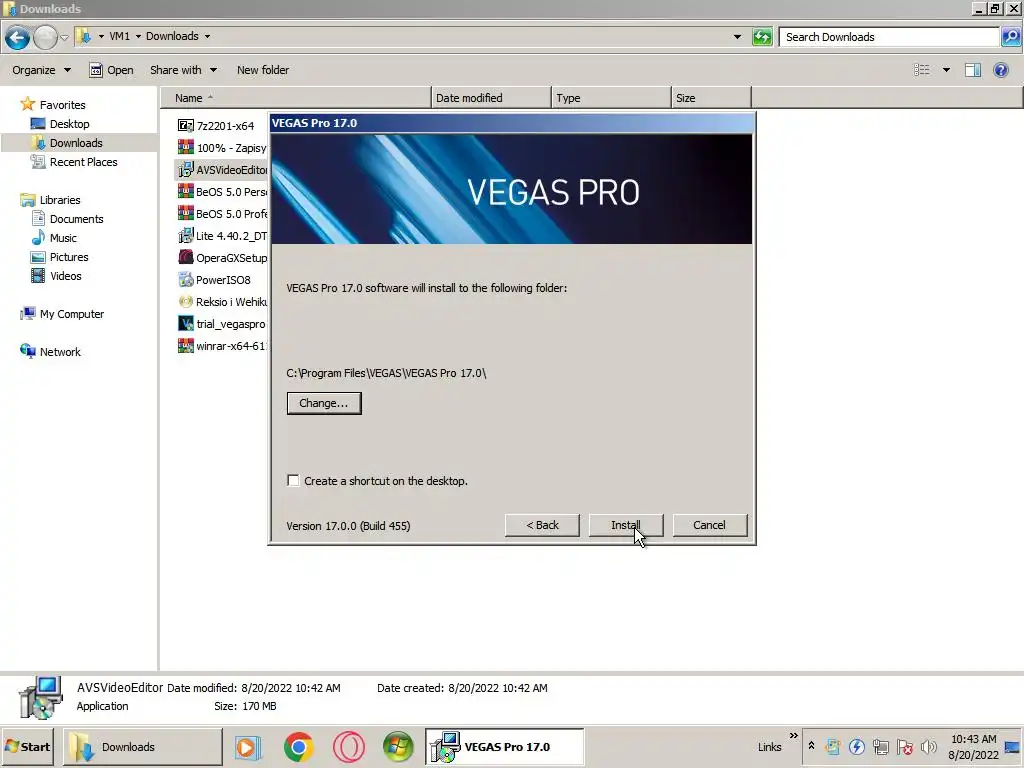1024x768 pixels.
Task: Click the volume speaker tray icon
Action: coord(928,746)
